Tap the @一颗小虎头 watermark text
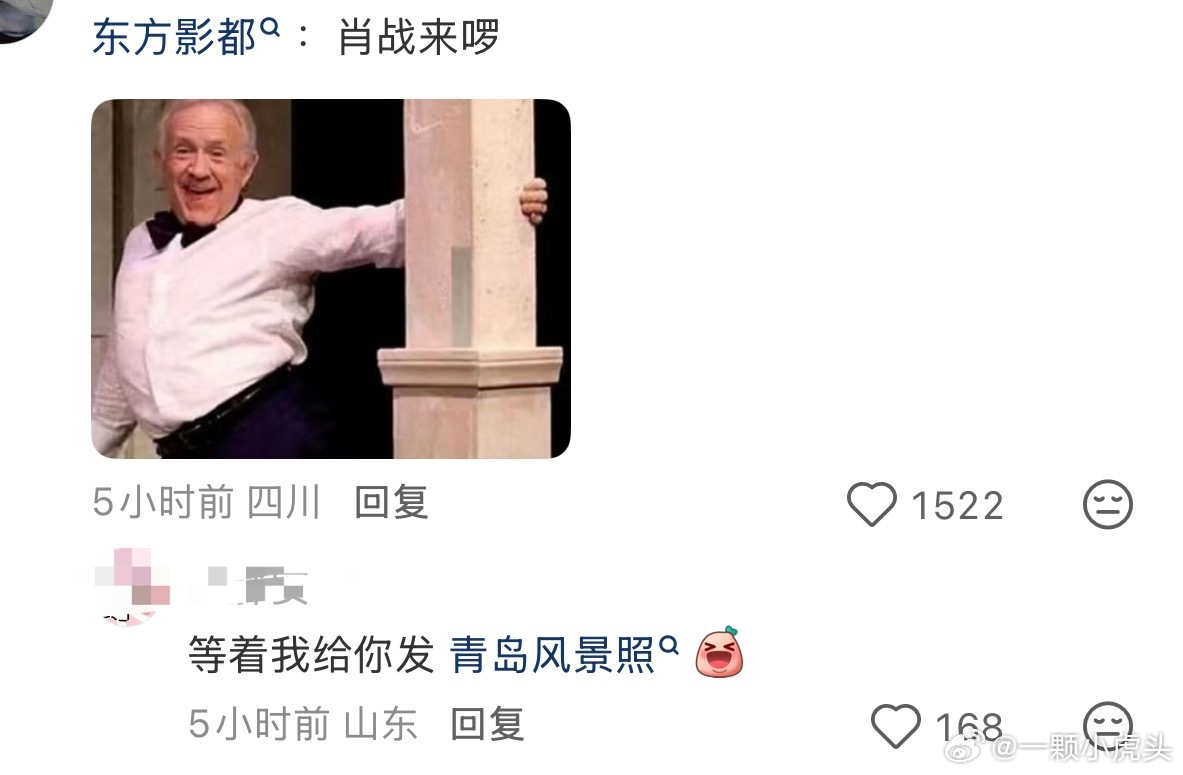The image size is (1183, 775). click(x=1081, y=749)
